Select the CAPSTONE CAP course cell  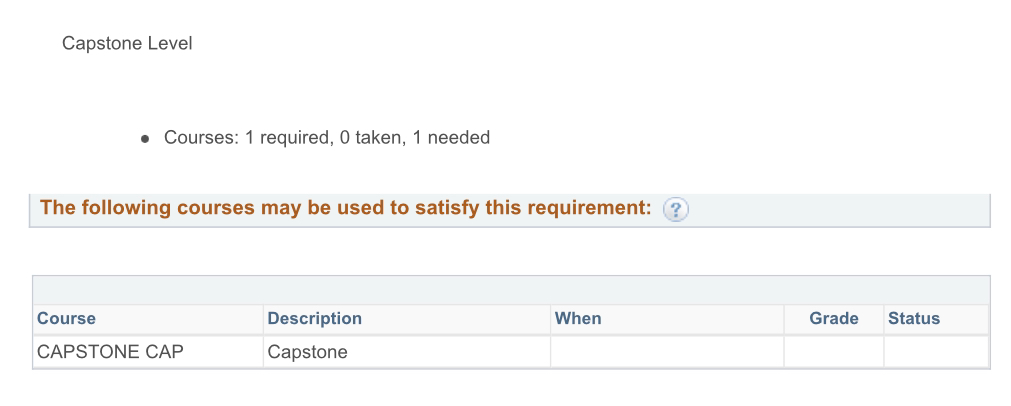point(148,352)
